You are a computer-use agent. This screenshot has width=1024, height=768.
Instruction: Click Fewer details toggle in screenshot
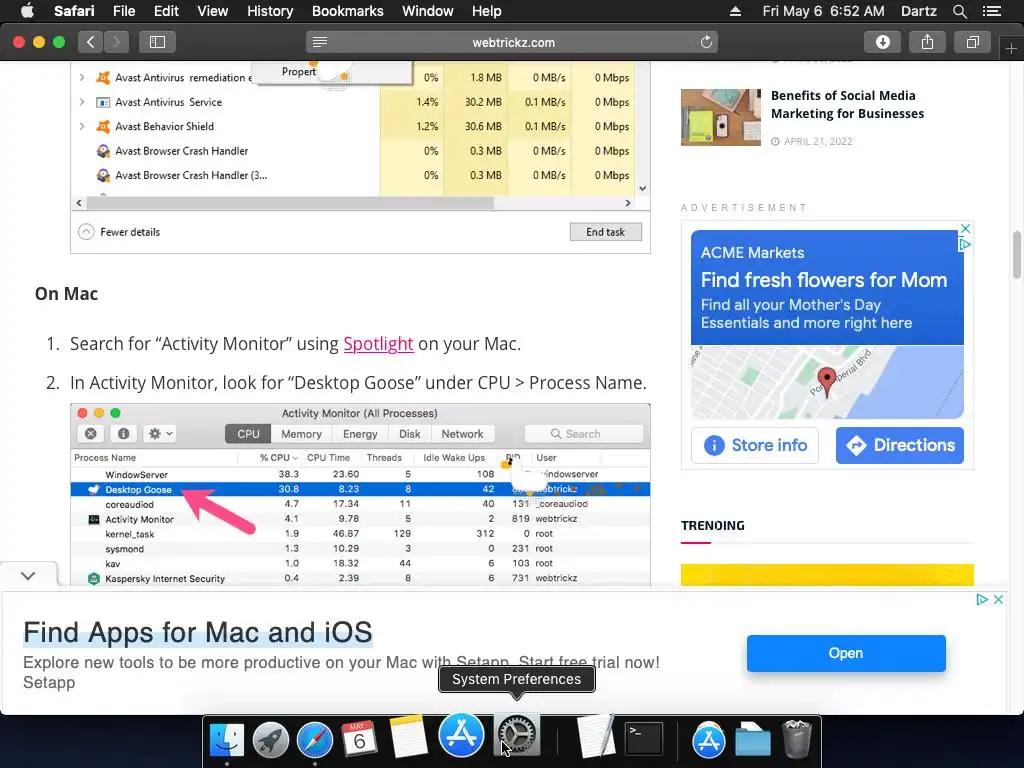(119, 232)
